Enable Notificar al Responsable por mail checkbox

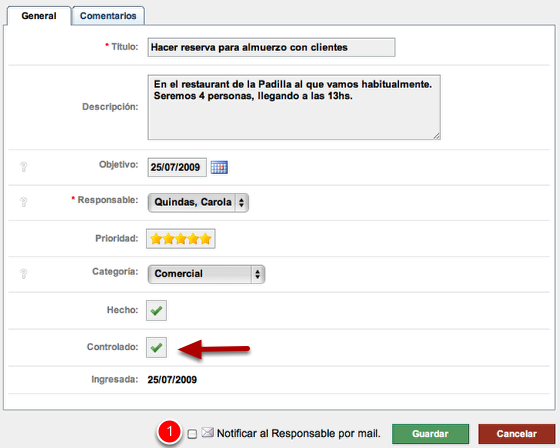click(x=192, y=434)
